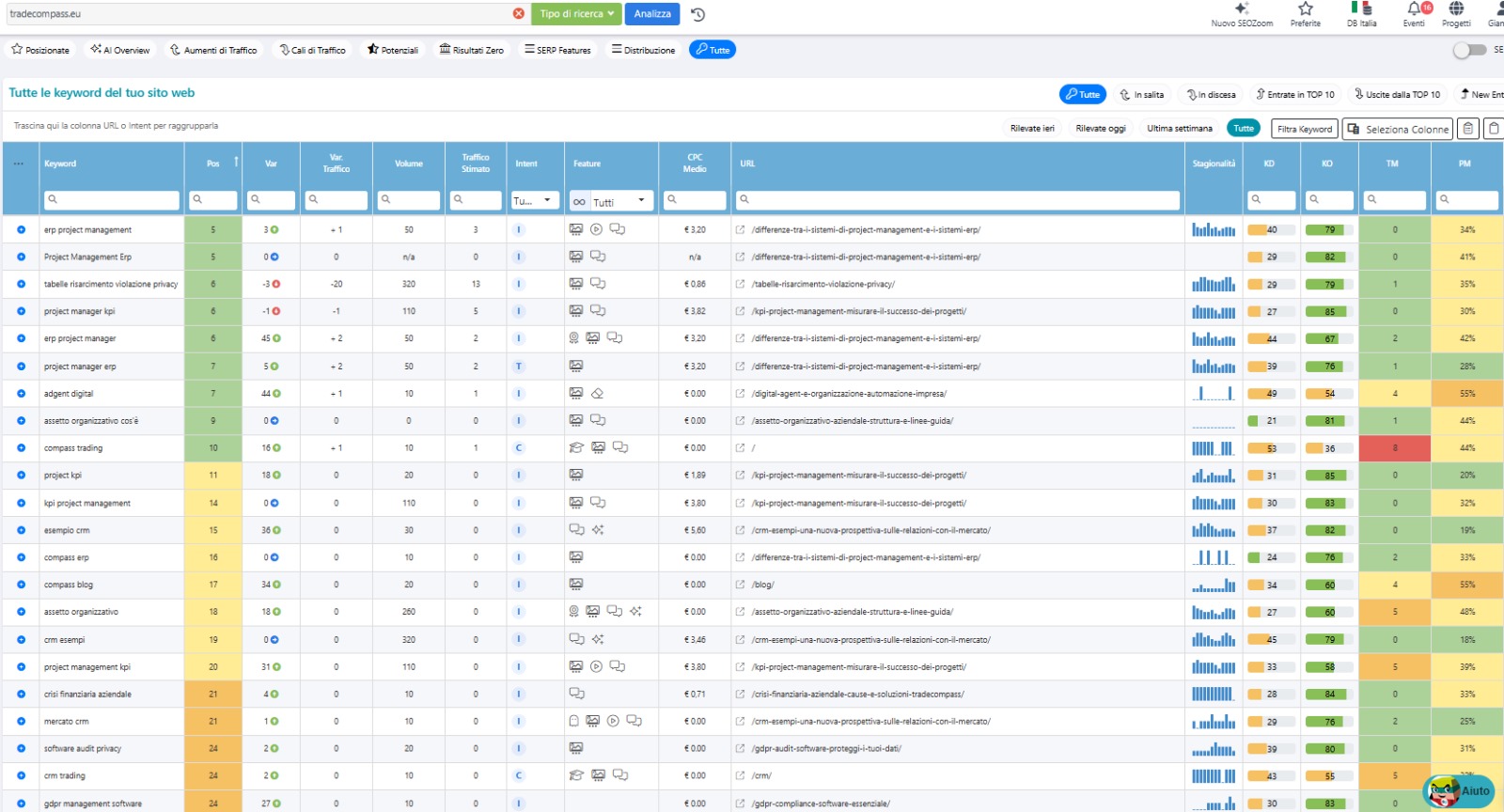Open URL link for crm trading row
The height and width of the screenshot is (812, 1504).
[740, 775]
